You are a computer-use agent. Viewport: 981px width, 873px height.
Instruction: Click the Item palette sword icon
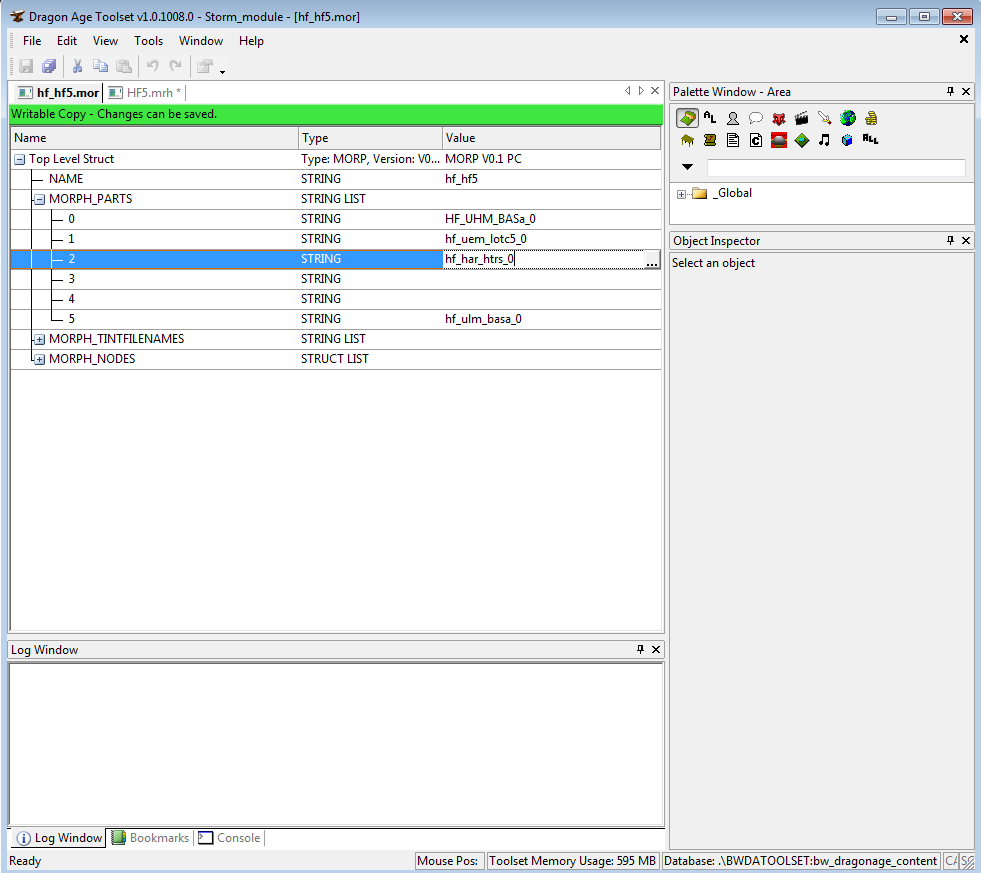[824, 118]
